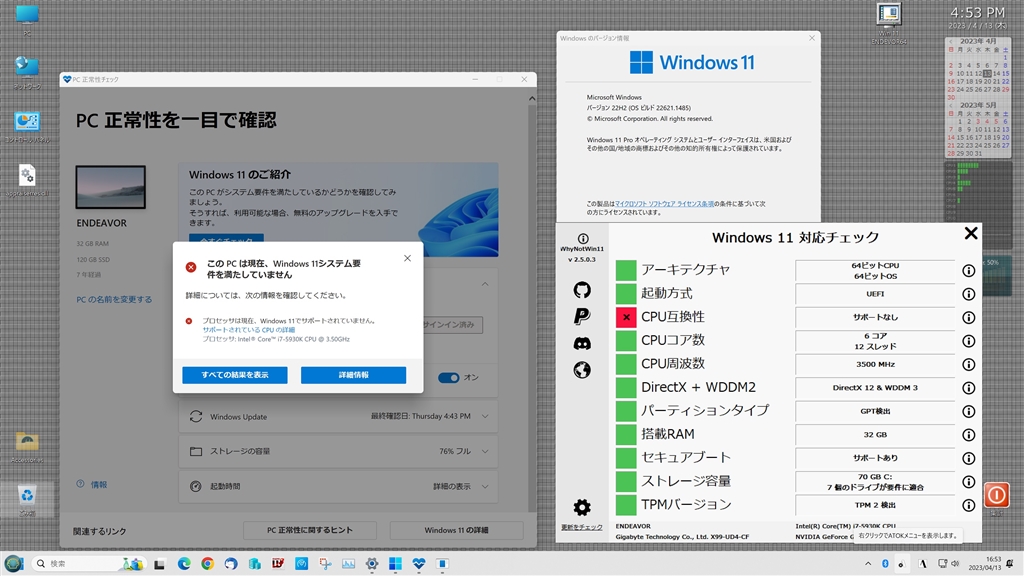Open the Recycle Bin desktop icon

[x=27, y=499]
